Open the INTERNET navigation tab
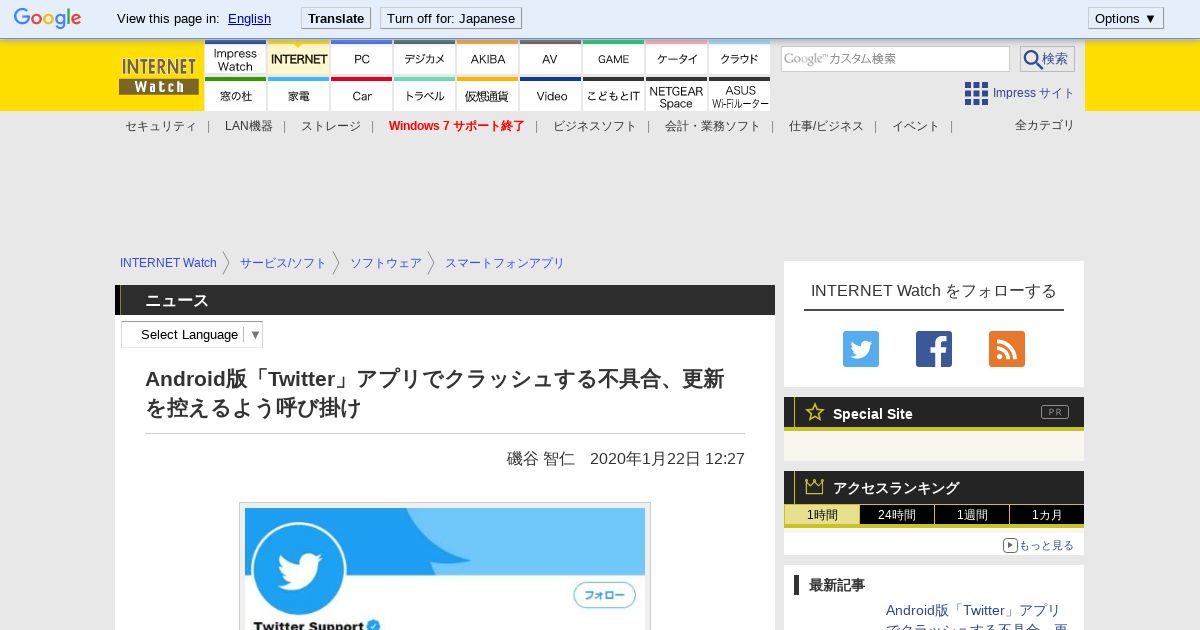The width and height of the screenshot is (1200, 630). point(299,59)
